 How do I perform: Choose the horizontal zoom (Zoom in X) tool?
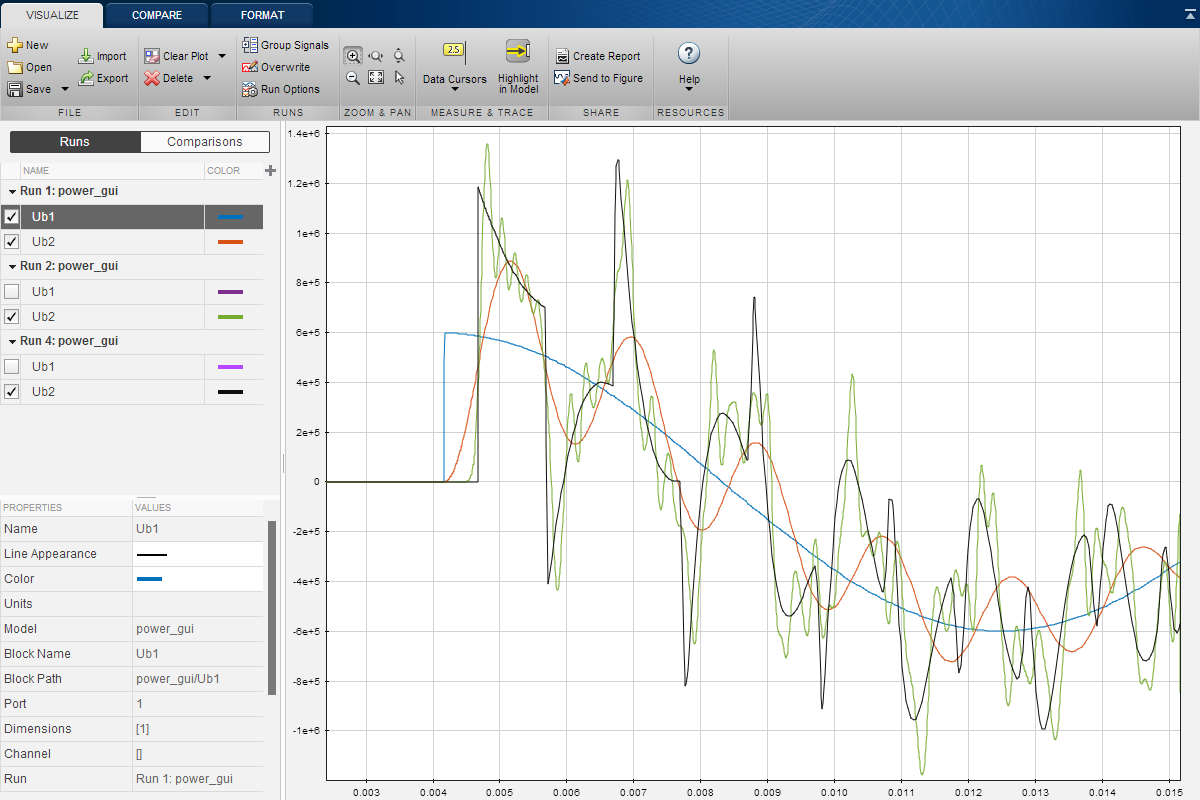point(376,55)
